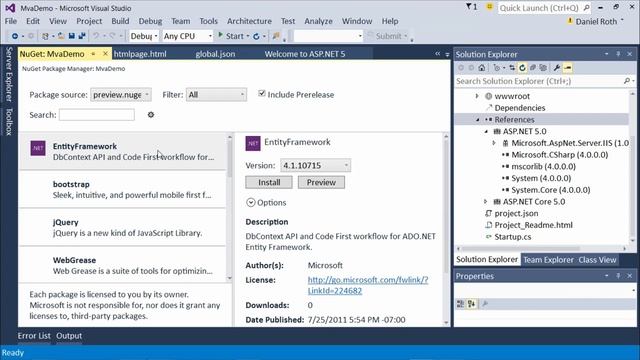
Task: Collapse the References tree node
Action: tap(477, 120)
